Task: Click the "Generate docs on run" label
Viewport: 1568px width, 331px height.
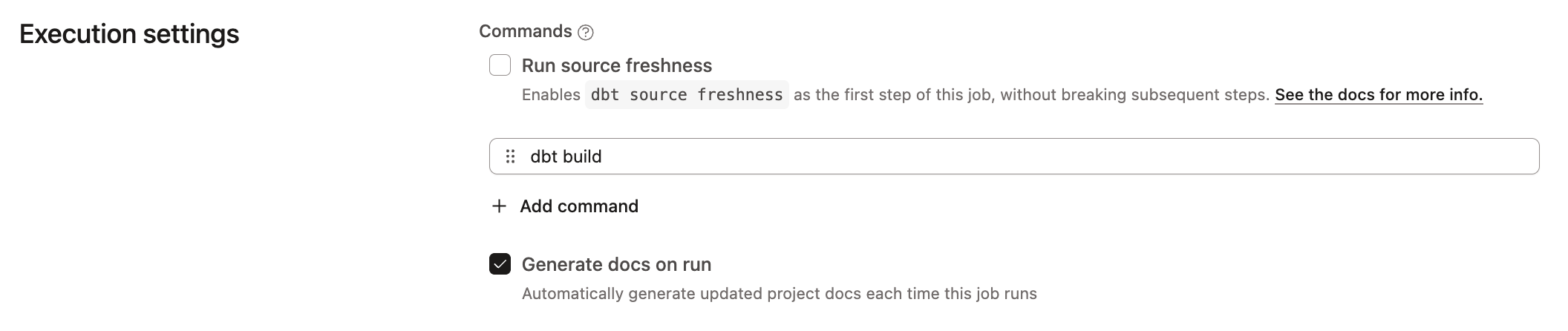Action: tap(616, 264)
